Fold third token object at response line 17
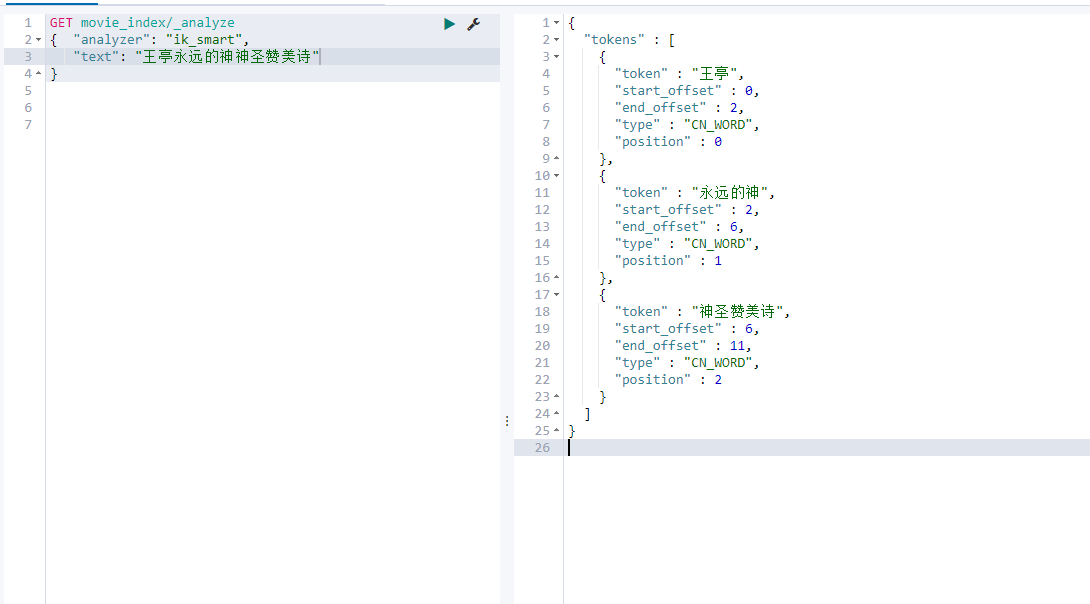 556,295
